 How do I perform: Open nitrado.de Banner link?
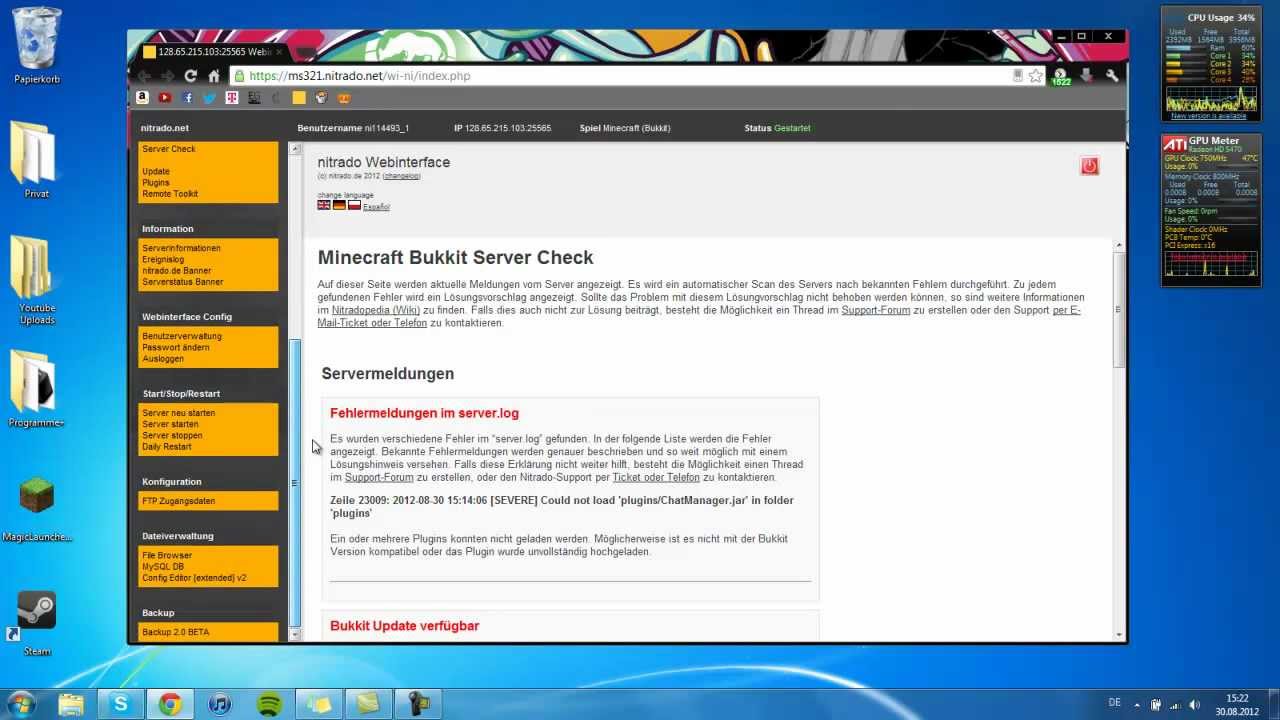[176, 270]
